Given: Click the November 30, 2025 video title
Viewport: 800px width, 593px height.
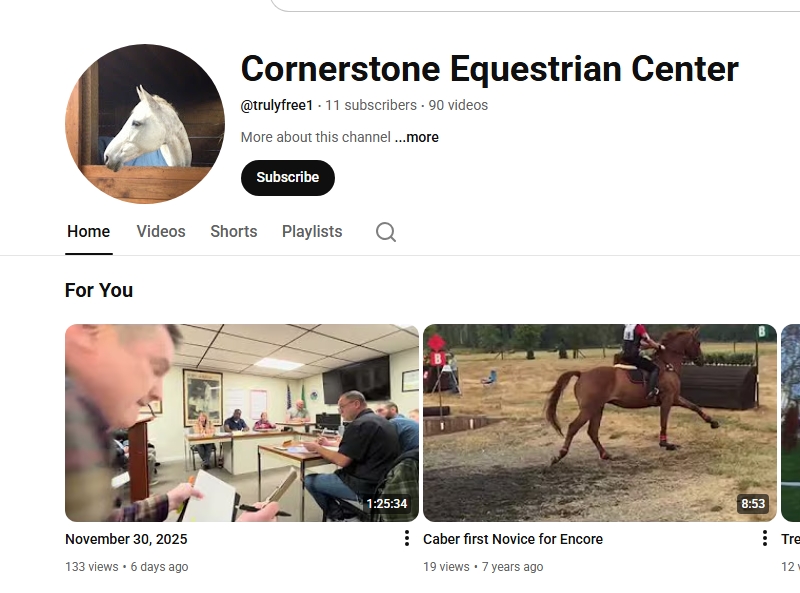Looking at the screenshot, I should tap(126, 539).
